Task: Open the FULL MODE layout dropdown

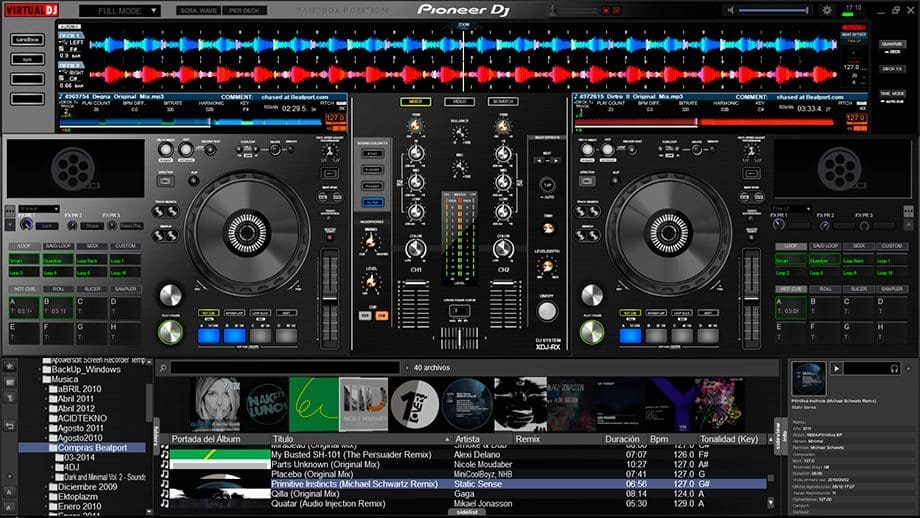Action: click(x=120, y=11)
